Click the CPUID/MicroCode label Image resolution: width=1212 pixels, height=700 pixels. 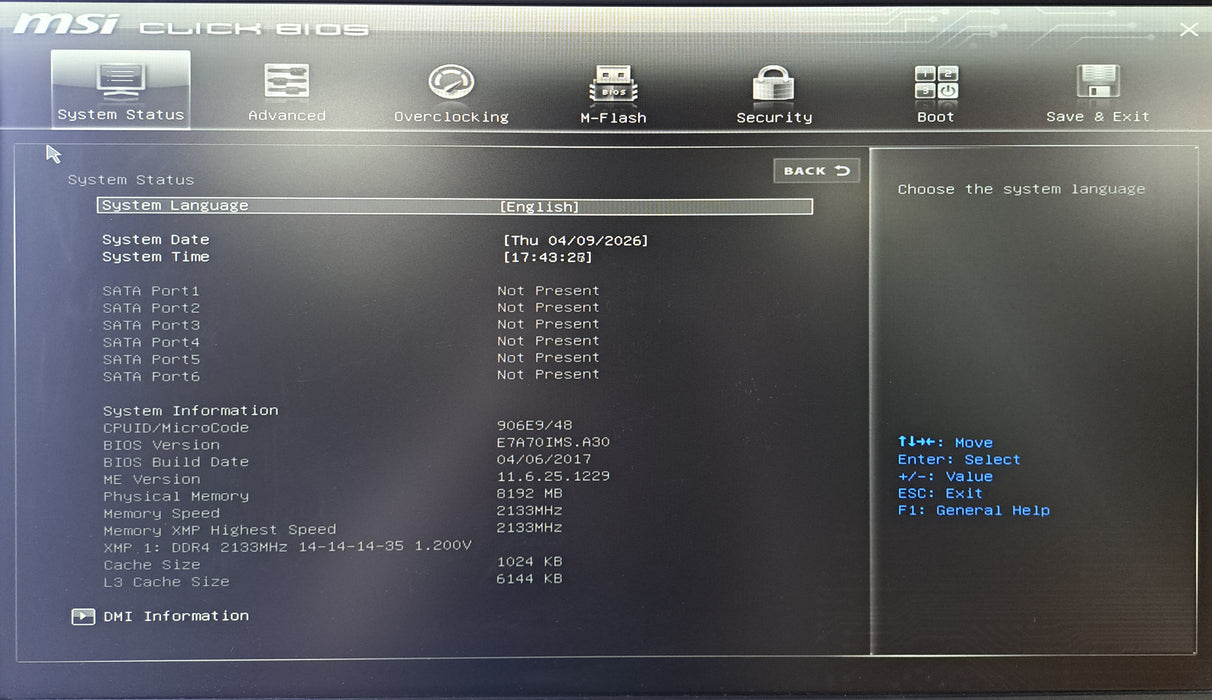176,428
